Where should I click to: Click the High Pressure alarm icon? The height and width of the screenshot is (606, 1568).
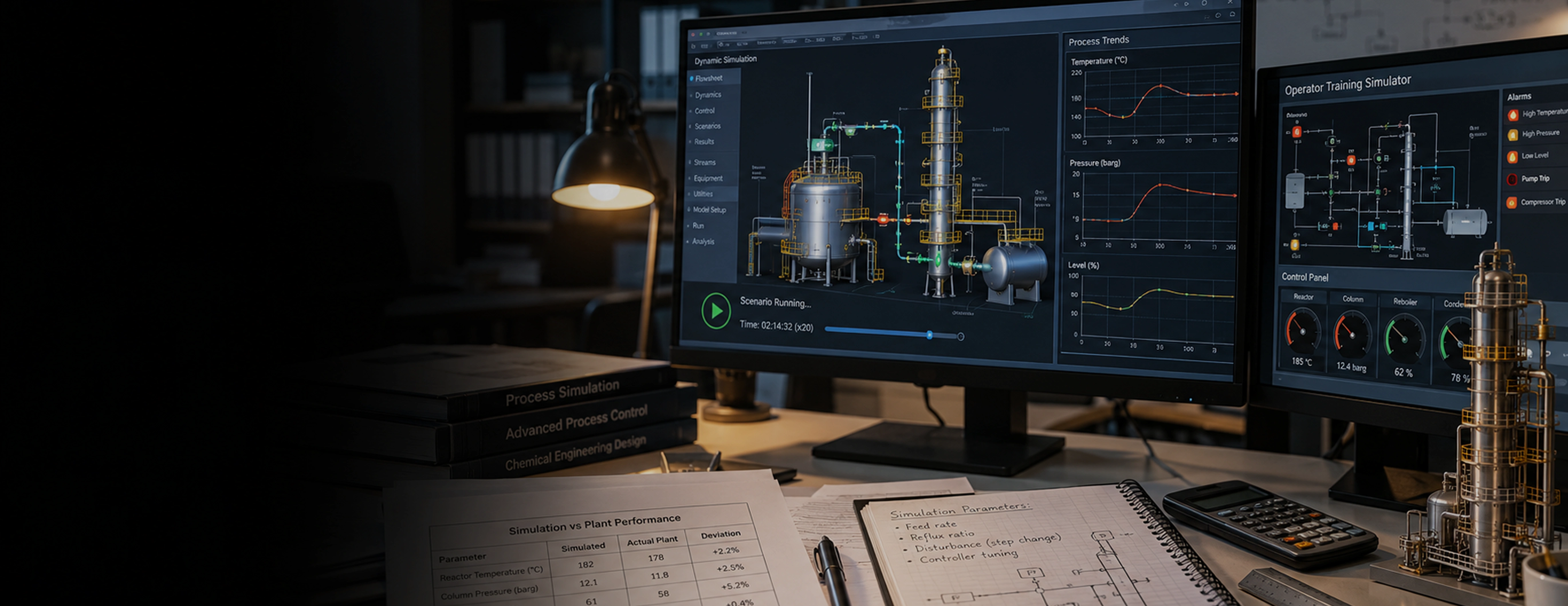tap(1513, 135)
